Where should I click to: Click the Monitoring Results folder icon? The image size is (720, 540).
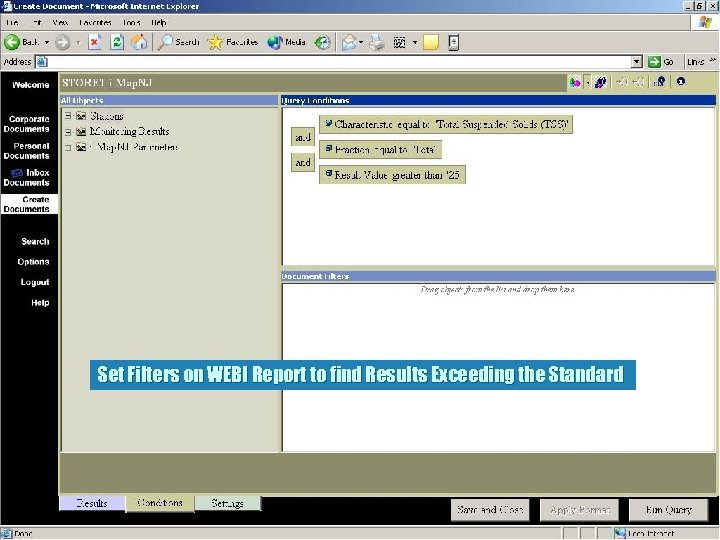(81, 132)
